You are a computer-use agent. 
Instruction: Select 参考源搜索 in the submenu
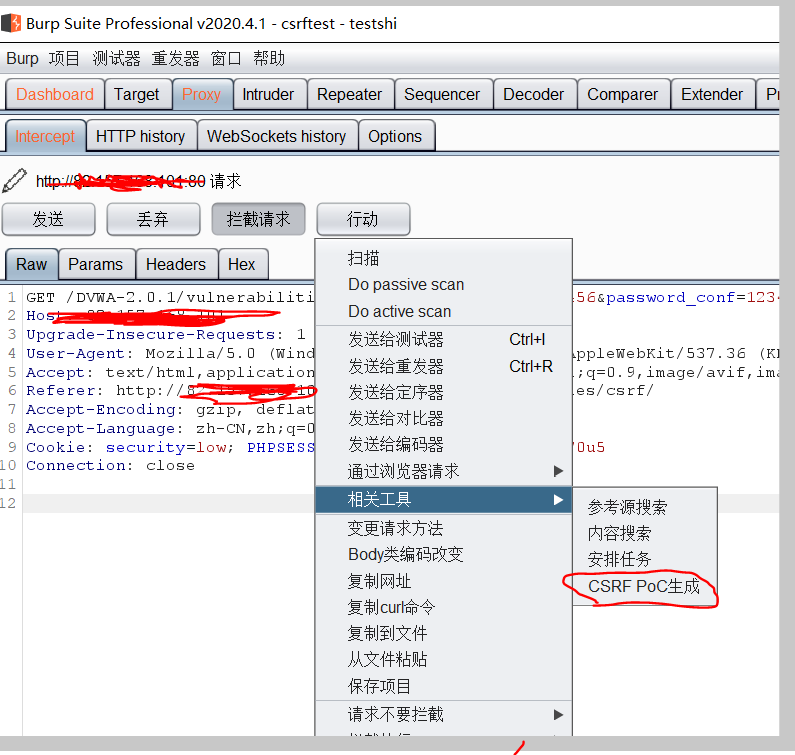(645, 507)
